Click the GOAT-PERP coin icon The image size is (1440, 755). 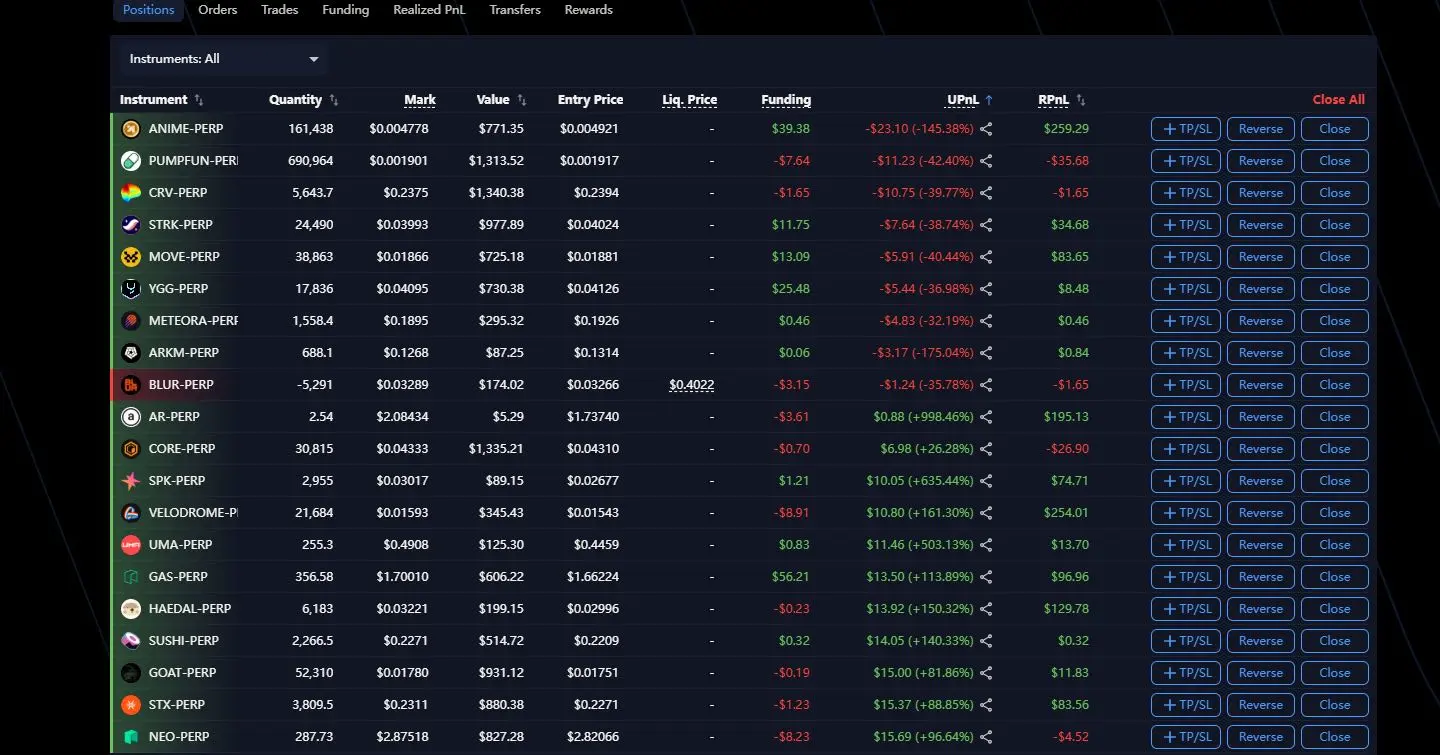point(131,673)
